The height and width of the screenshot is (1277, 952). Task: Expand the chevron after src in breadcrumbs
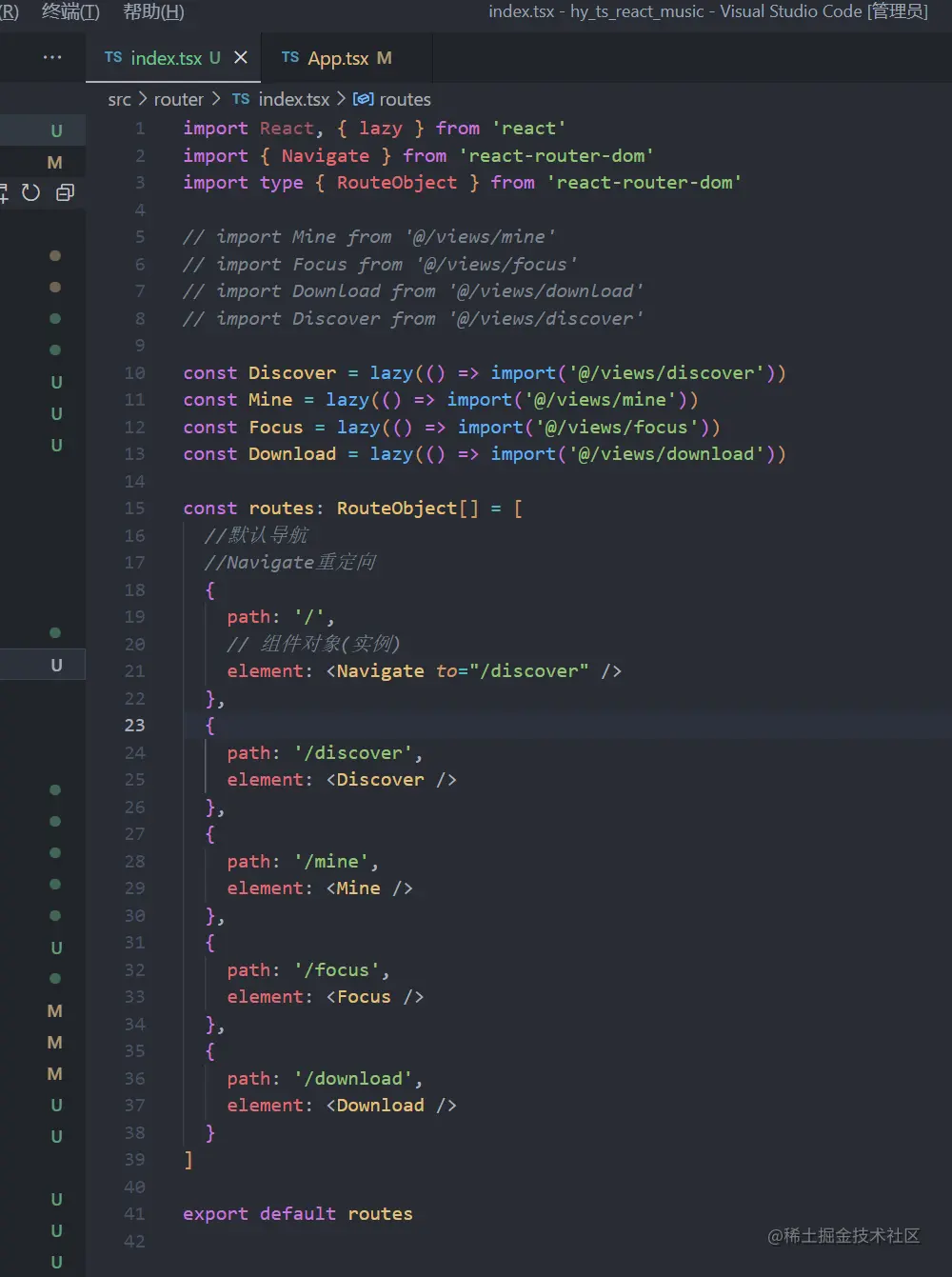(143, 99)
